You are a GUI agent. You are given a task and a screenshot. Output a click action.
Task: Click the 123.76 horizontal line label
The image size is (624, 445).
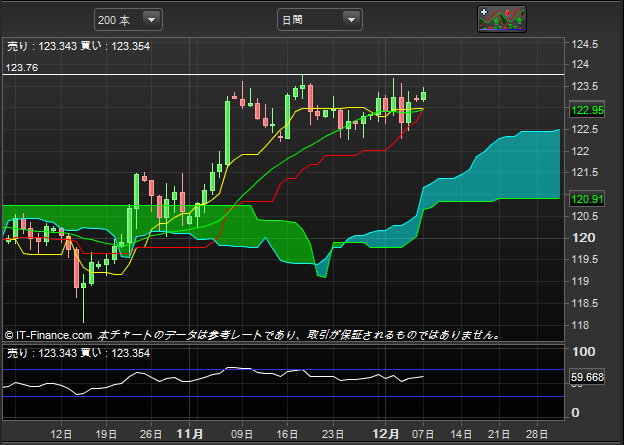(22, 68)
